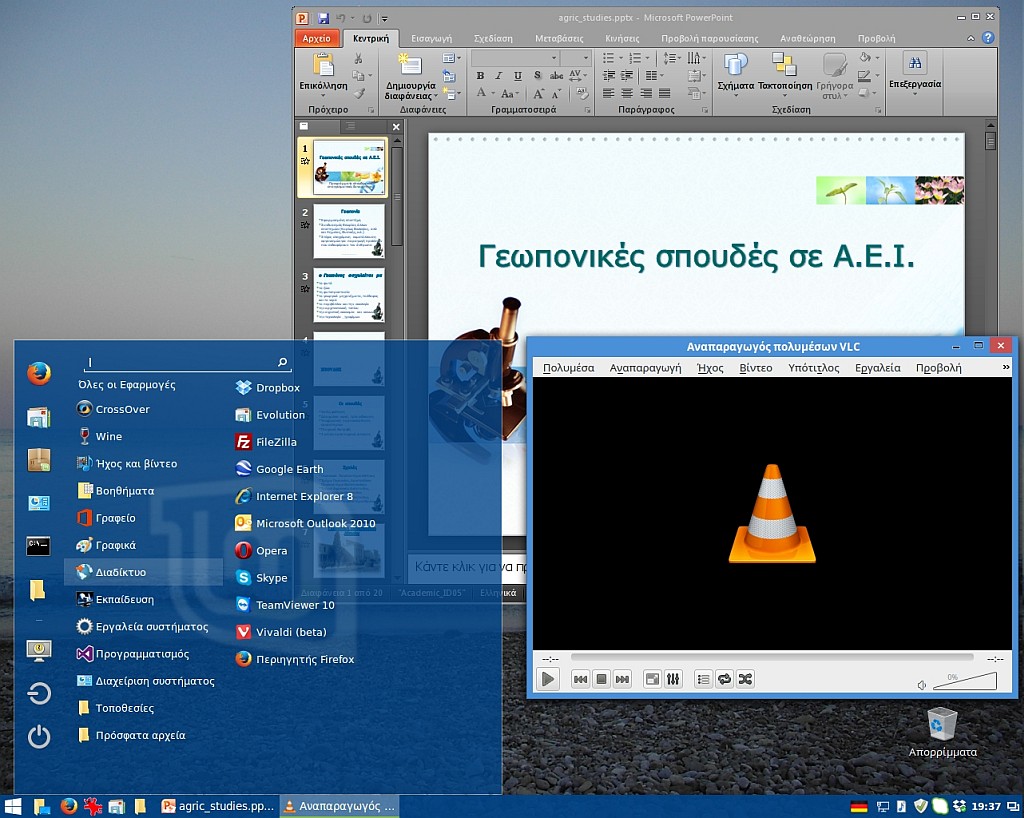Open the Προβολή παρουσίασης tab
The image size is (1024, 818).
point(710,39)
